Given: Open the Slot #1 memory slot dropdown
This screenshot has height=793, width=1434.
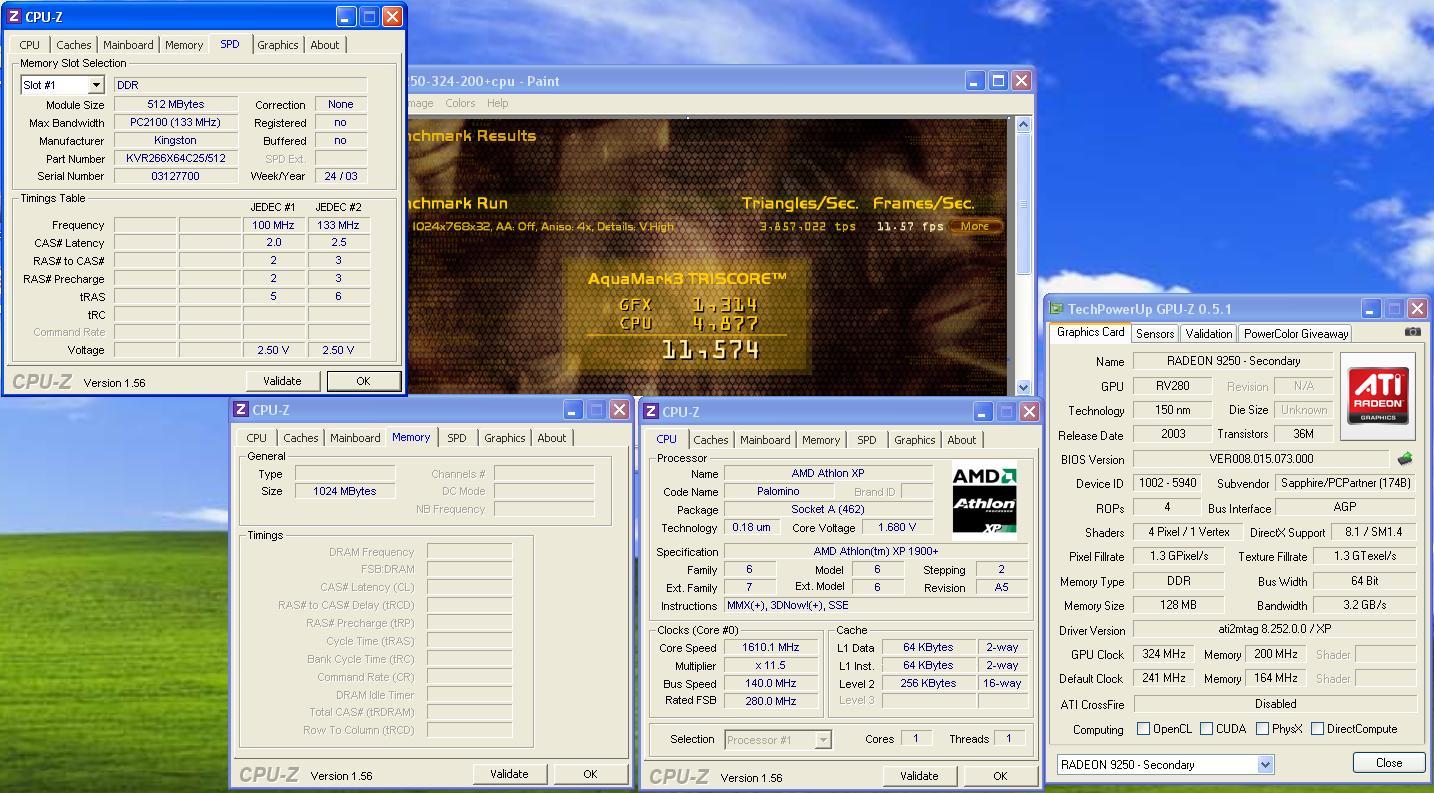Looking at the screenshot, I should tap(96, 85).
